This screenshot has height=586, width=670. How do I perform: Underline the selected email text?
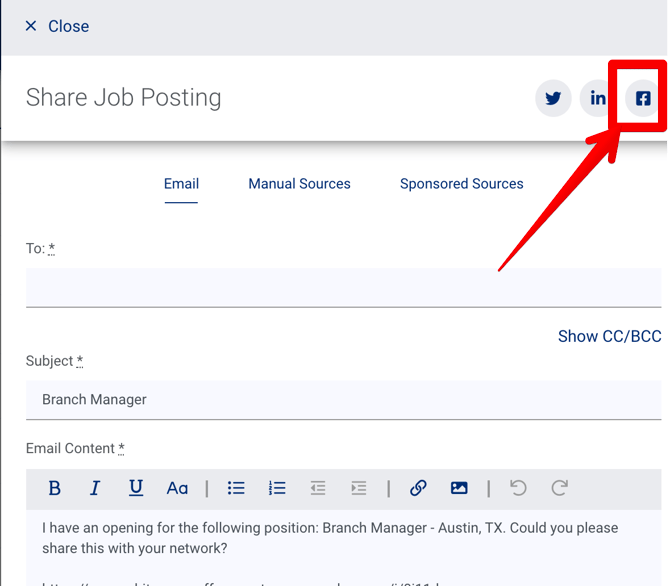[x=136, y=488]
